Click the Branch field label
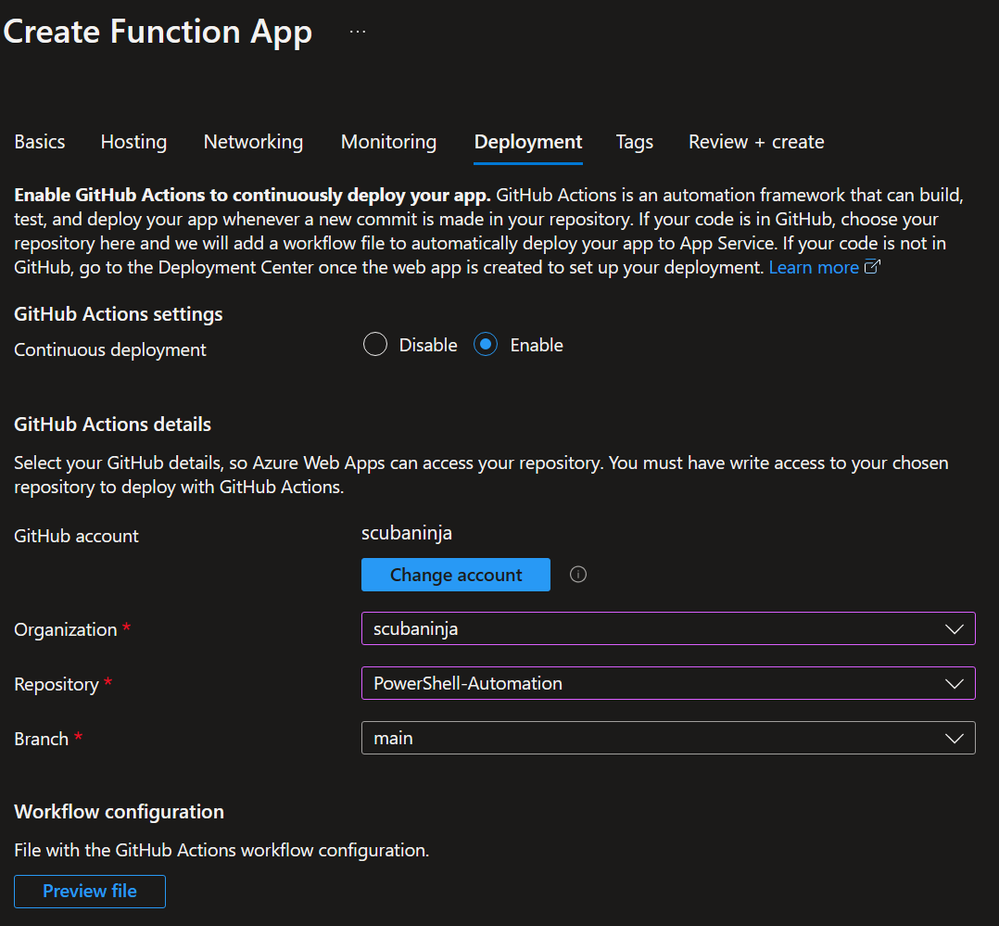 coord(41,739)
